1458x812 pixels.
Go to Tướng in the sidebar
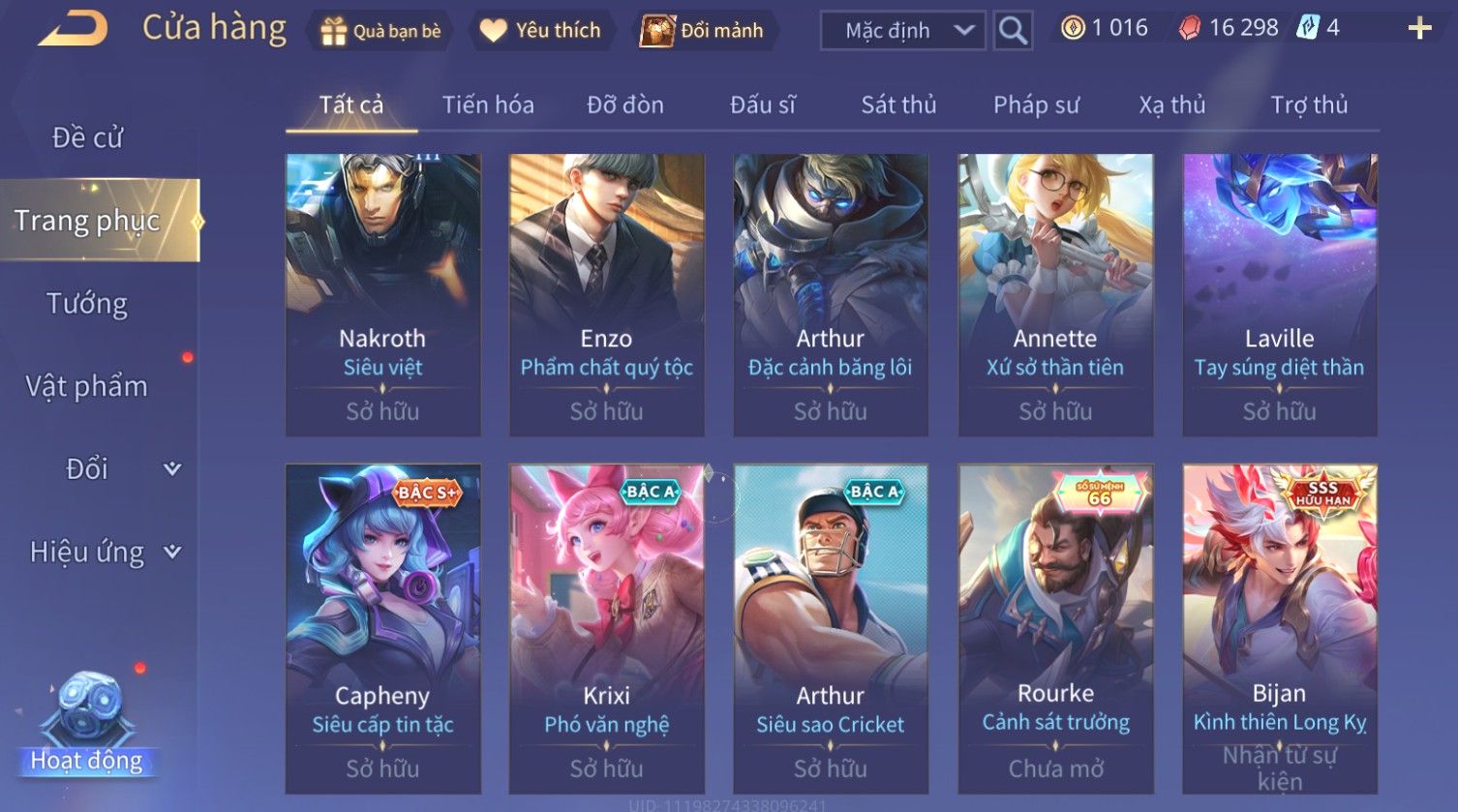(x=87, y=304)
